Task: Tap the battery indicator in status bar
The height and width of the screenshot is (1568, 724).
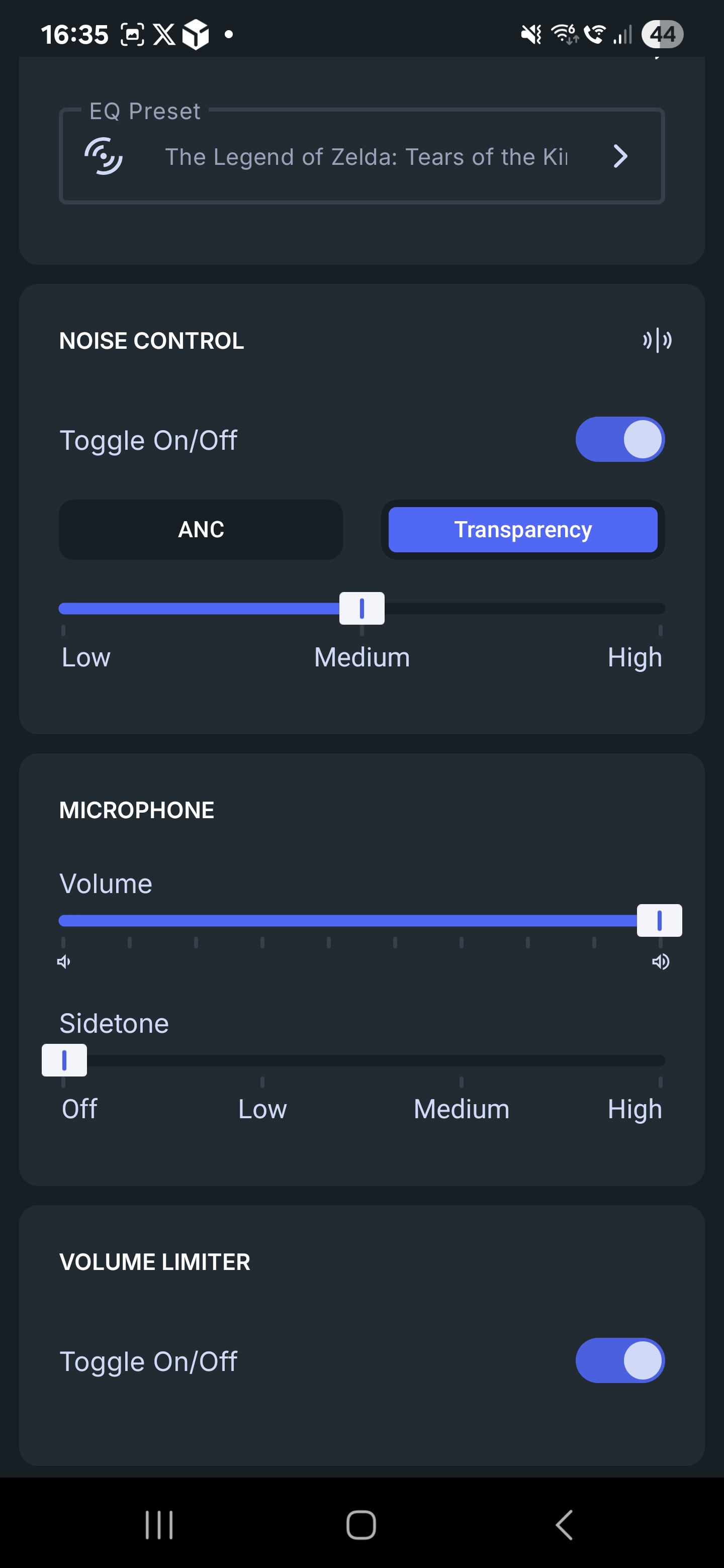Action: tap(663, 34)
